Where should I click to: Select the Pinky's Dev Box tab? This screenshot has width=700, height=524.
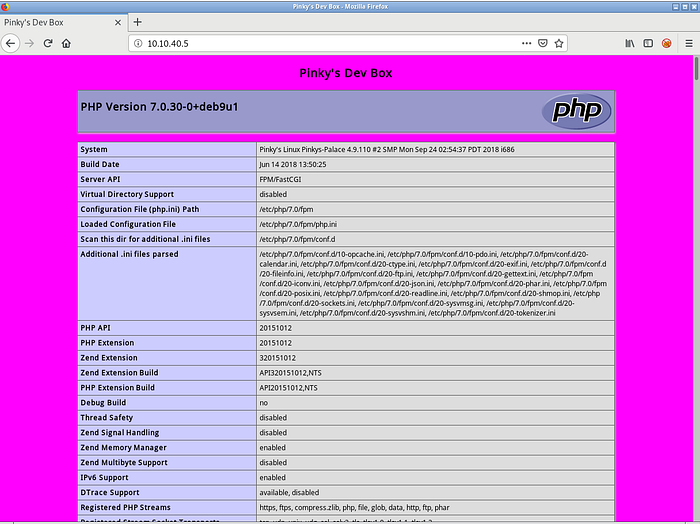pyautogui.click(x=55, y=22)
